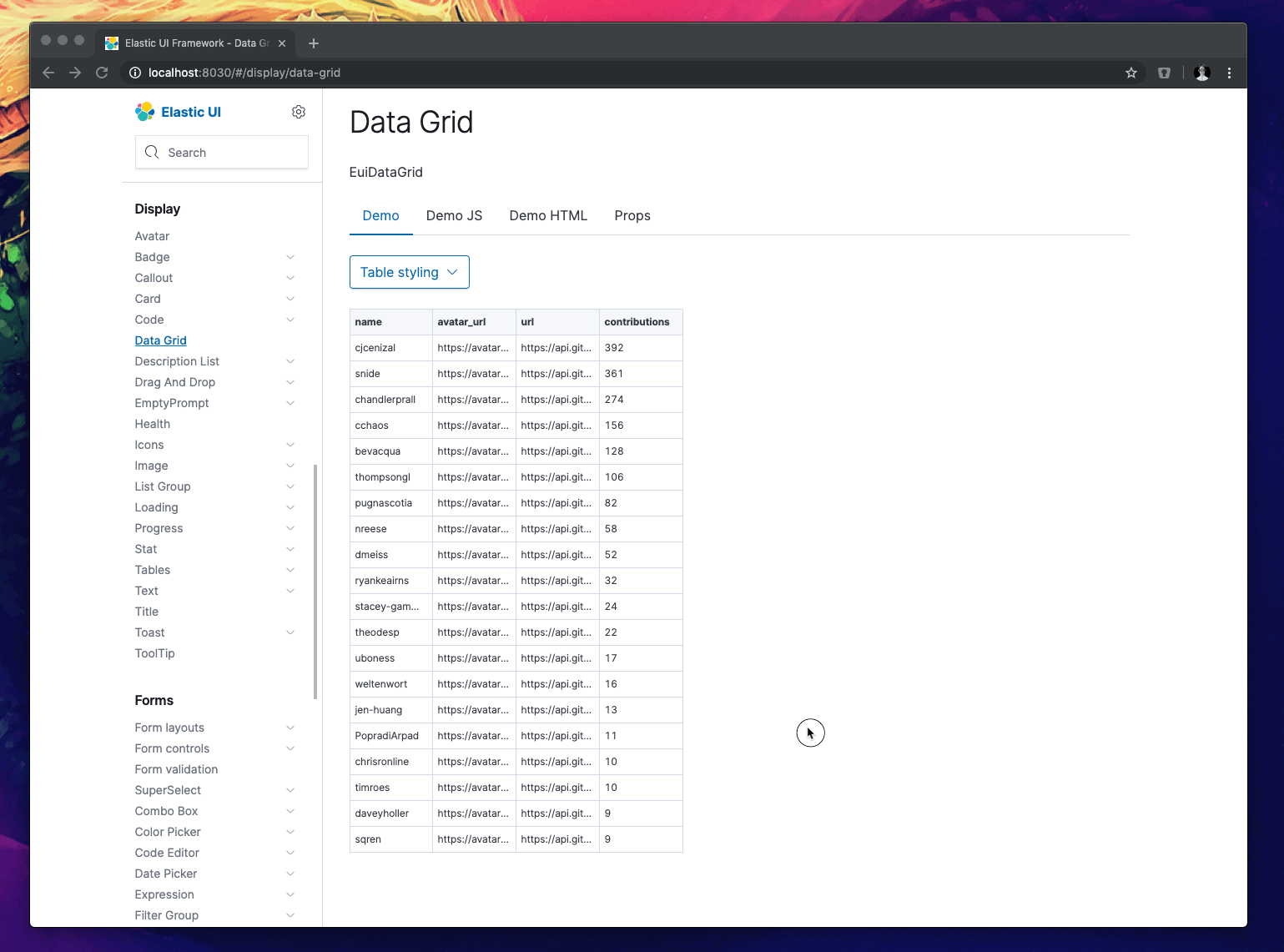Click the url column header
The height and width of the screenshot is (952, 1284).
[558, 322]
